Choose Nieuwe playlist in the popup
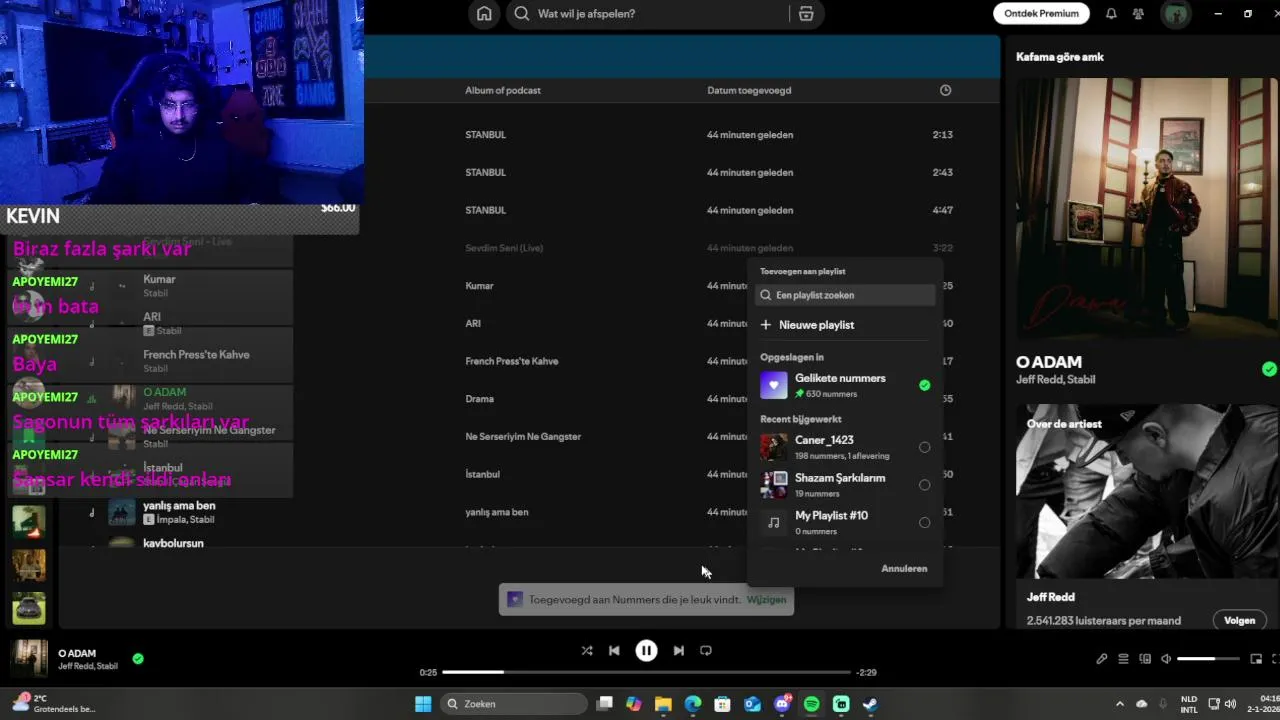This screenshot has height=720, width=1280. pos(816,325)
